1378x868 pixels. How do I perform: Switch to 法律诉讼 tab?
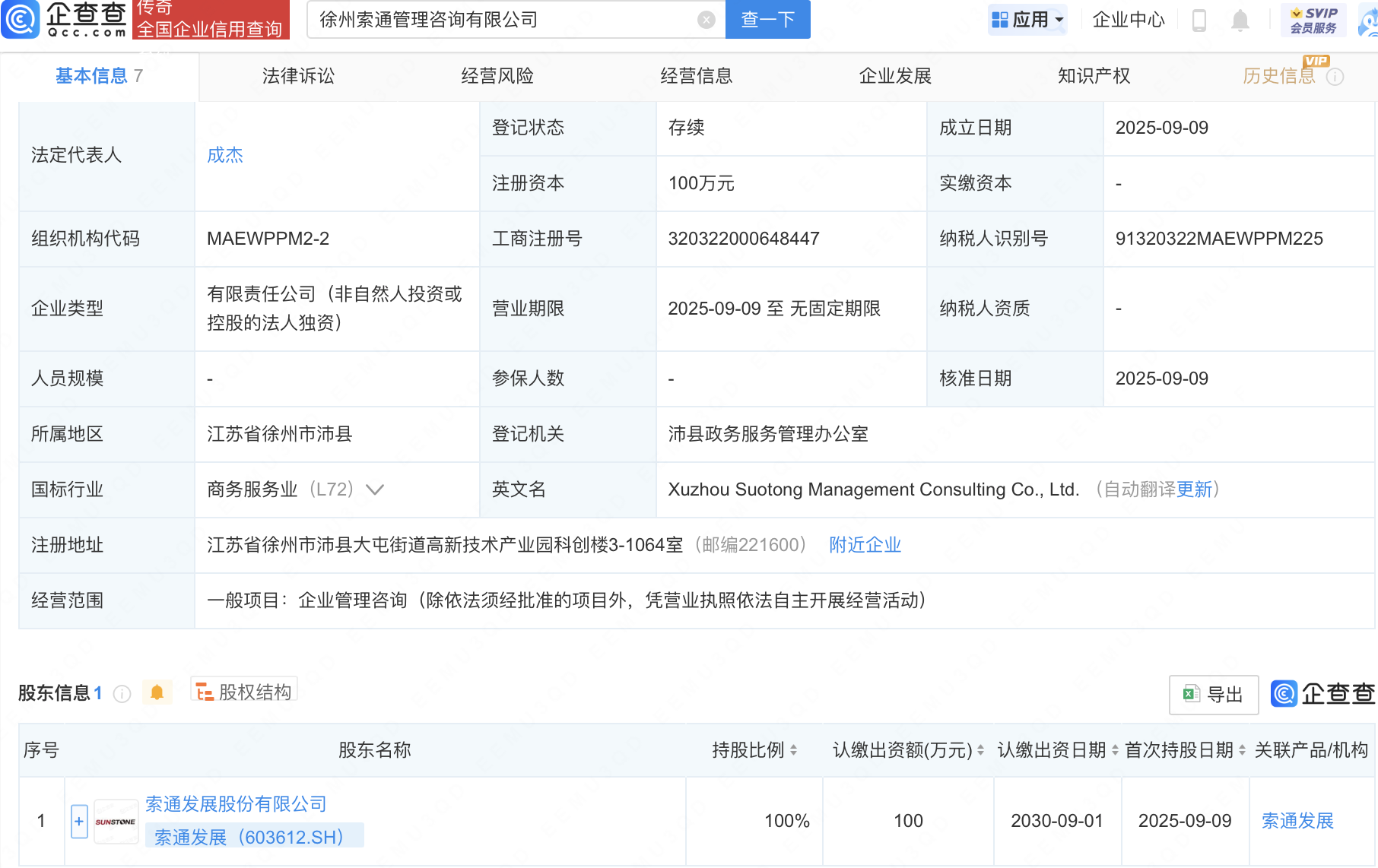click(x=299, y=76)
